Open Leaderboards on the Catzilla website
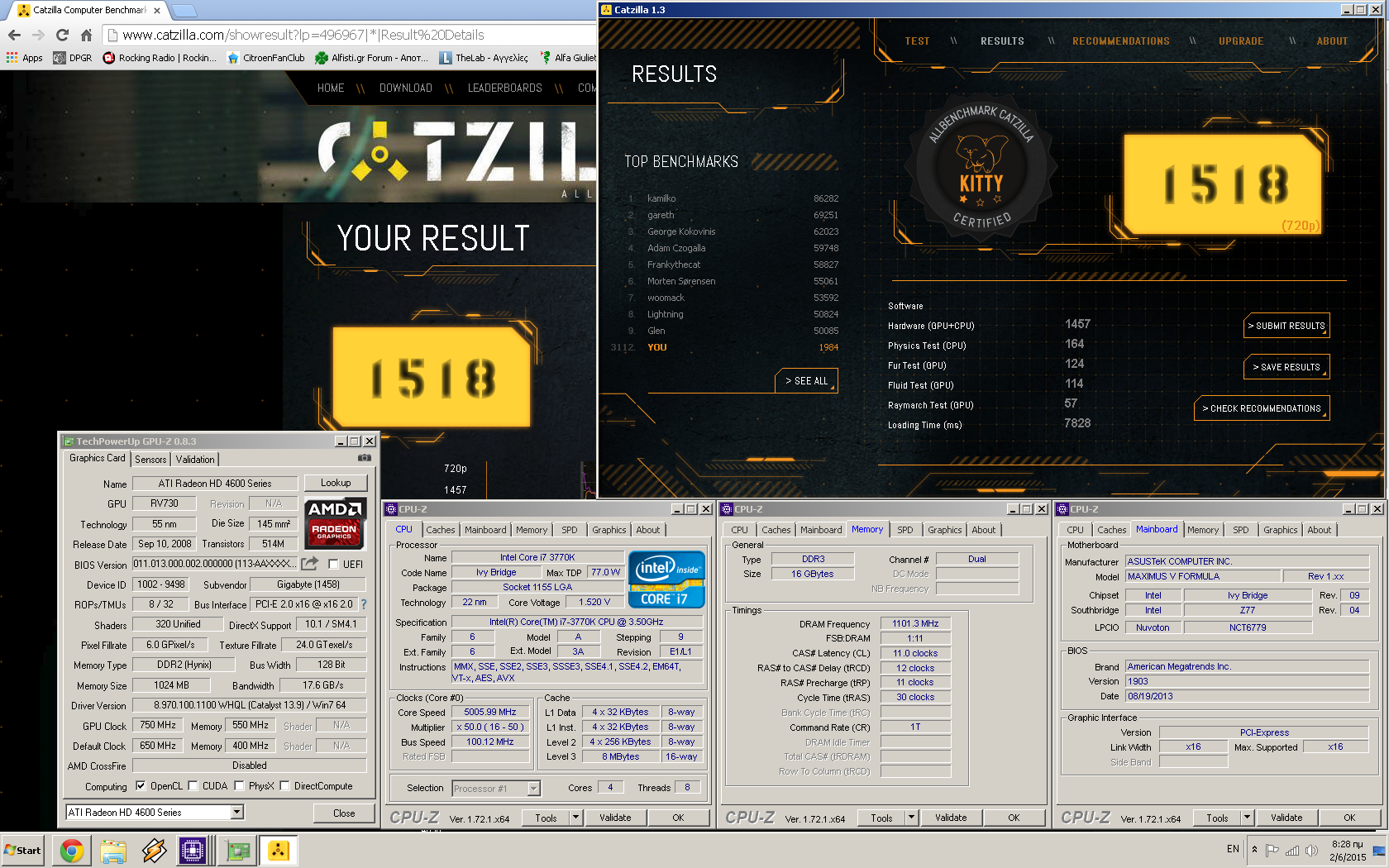The height and width of the screenshot is (868, 1389). pos(505,88)
